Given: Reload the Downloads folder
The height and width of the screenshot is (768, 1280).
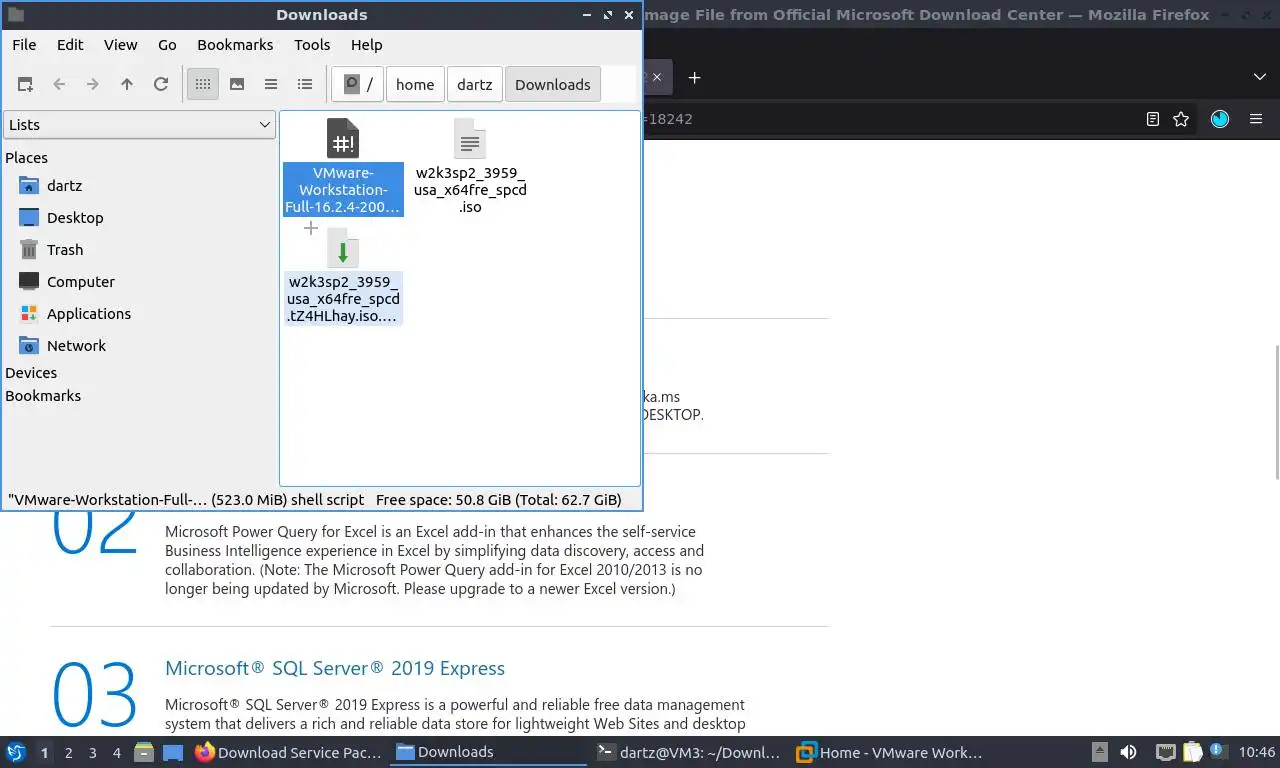Looking at the screenshot, I should tap(161, 85).
